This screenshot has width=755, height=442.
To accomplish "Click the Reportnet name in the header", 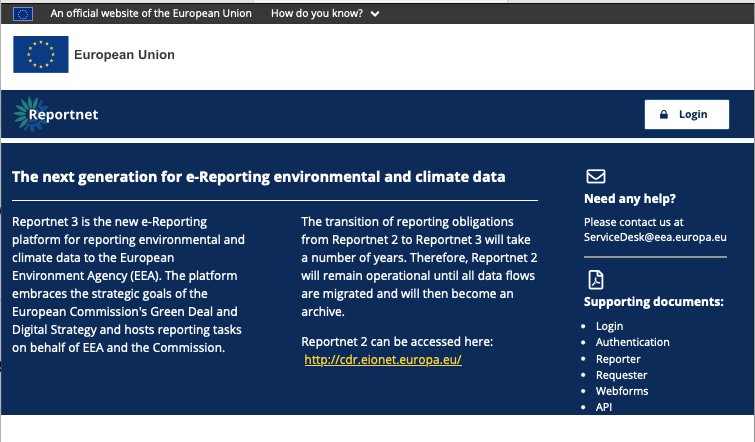I will [63, 115].
